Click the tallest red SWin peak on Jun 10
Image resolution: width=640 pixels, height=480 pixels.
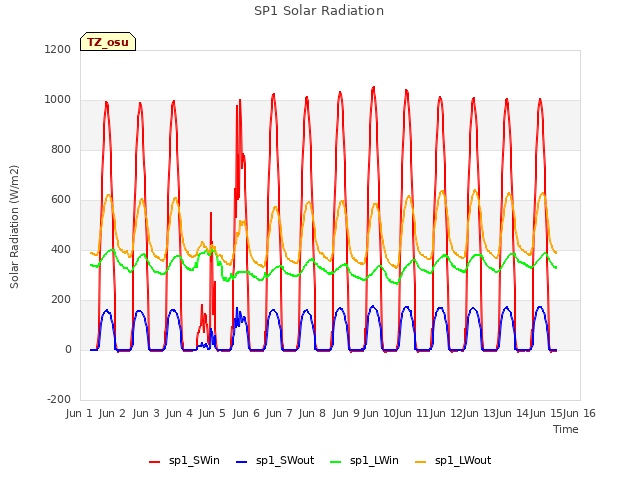(373, 88)
